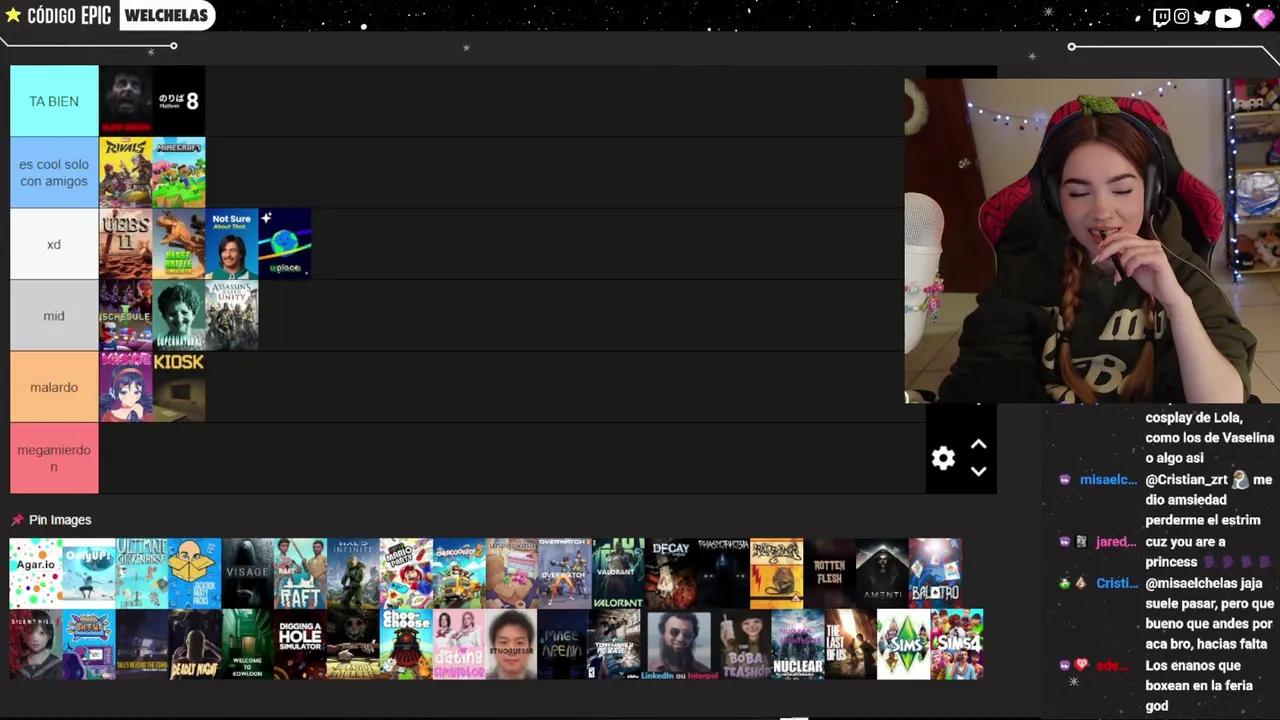This screenshot has height=720, width=1280.
Task: Pick the Decay image
Action: pos(671,574)
